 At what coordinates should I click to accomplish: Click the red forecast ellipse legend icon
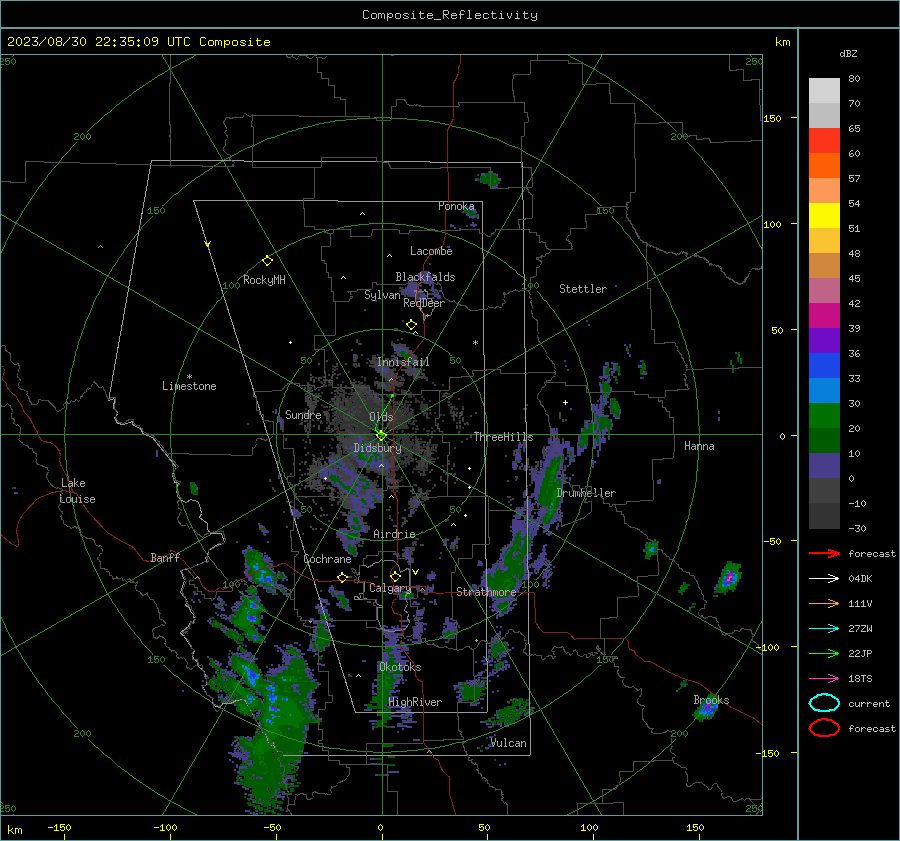824,728
